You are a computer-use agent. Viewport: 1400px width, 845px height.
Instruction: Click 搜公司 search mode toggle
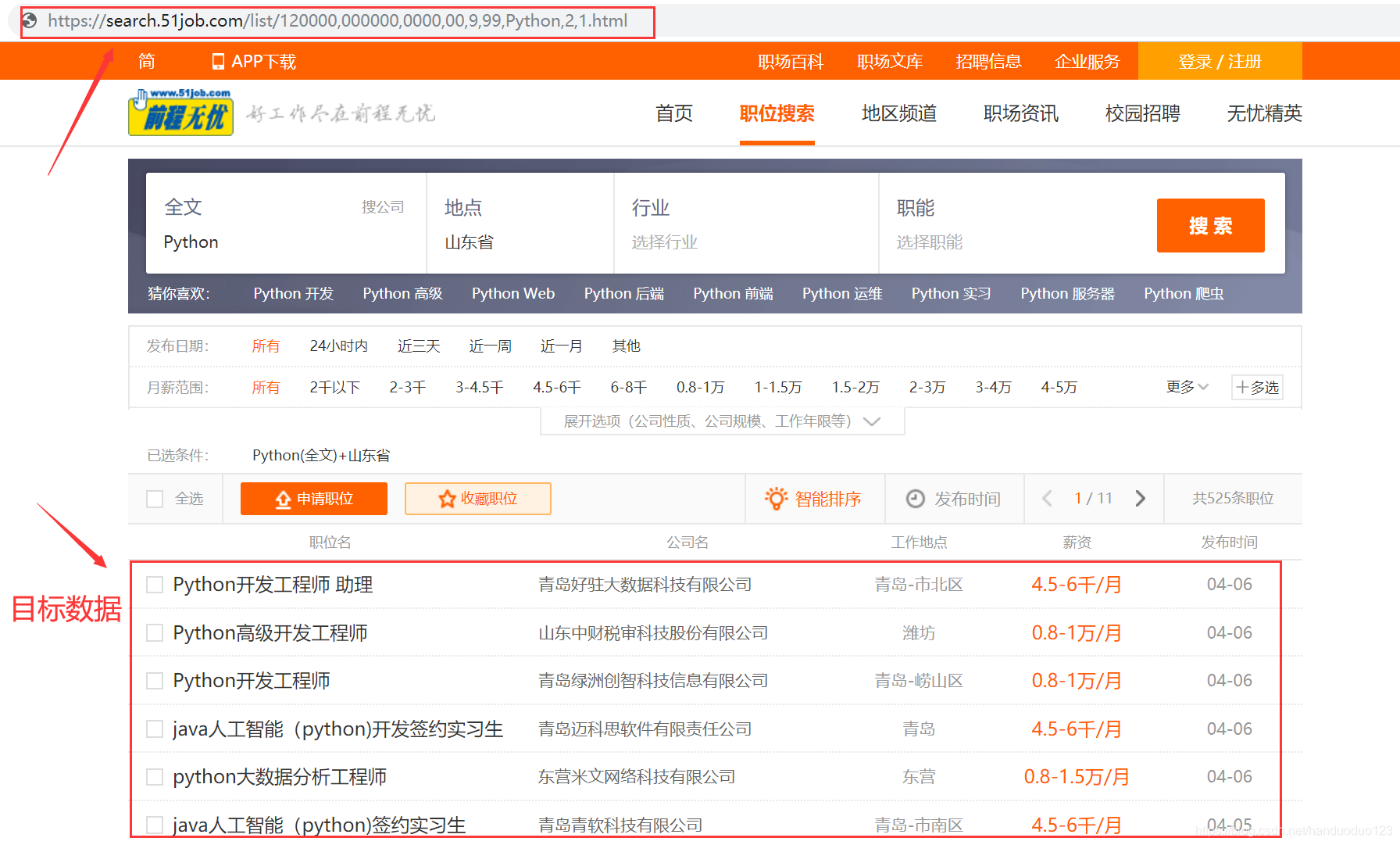point(383,207)
